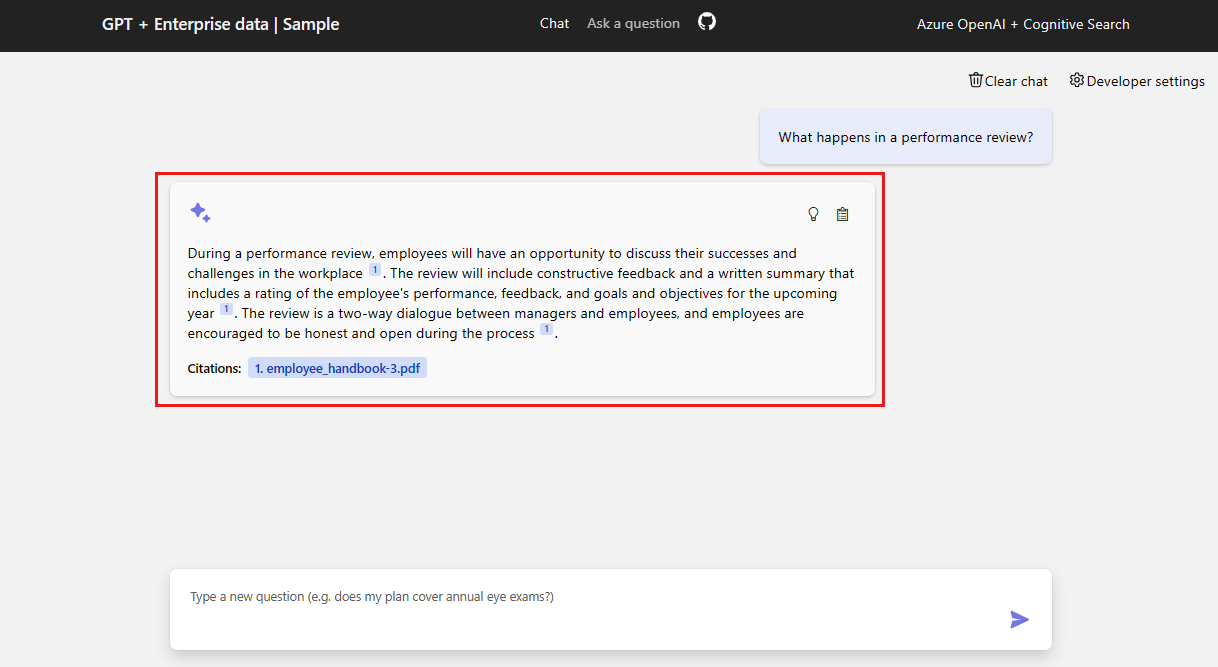The height and width of the screenshot is (667, 1218).
Task: Open citation marker after 'workplace'
Action: pos(375,270)
